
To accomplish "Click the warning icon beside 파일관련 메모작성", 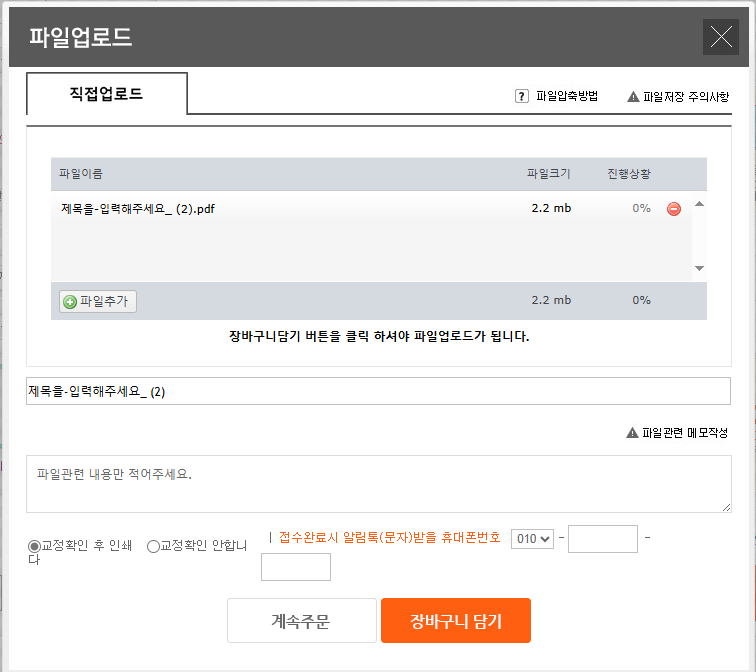I will (x=632, y=433).
